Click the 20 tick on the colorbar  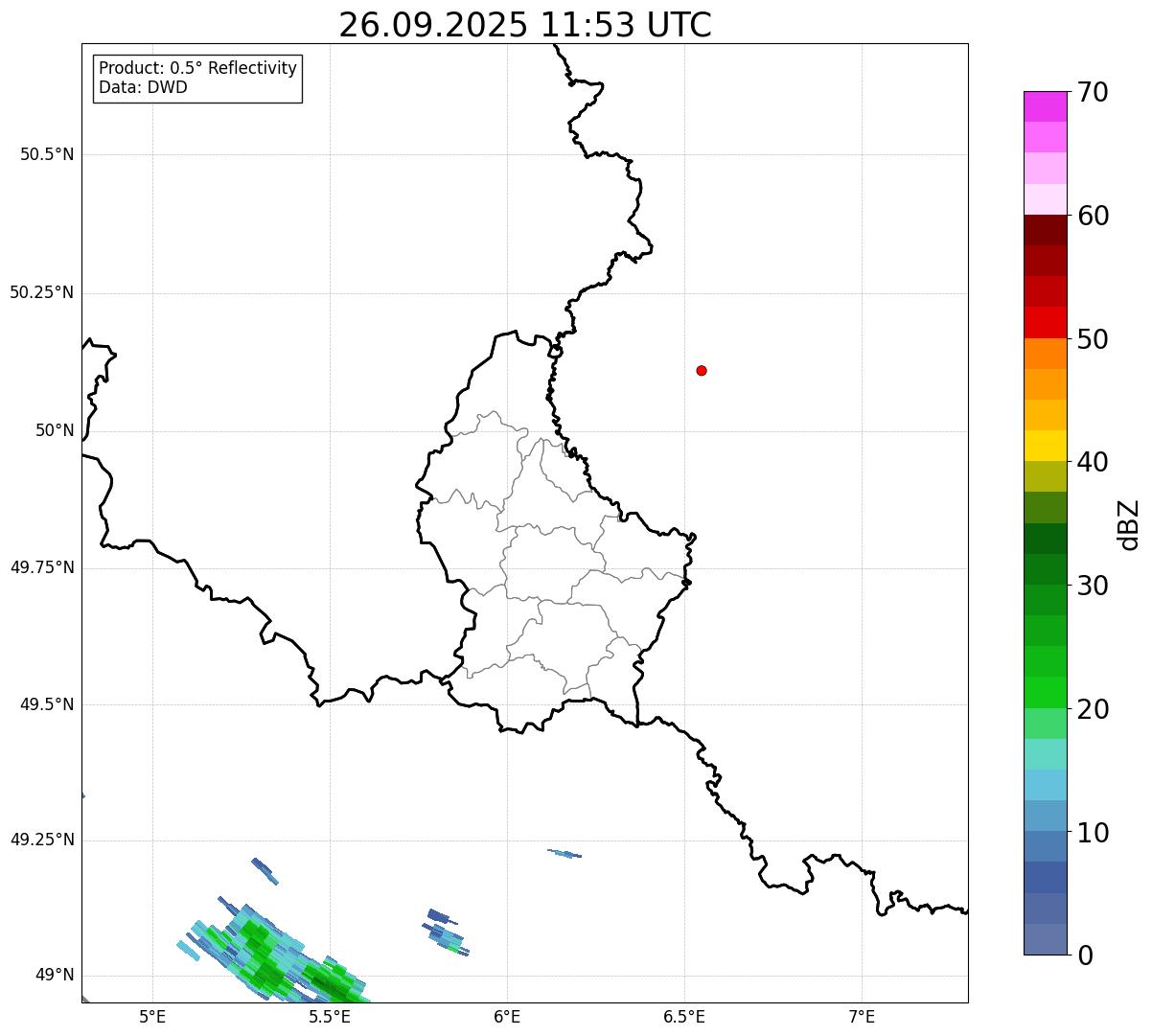pyautogui.click(x=1093, y=709)
